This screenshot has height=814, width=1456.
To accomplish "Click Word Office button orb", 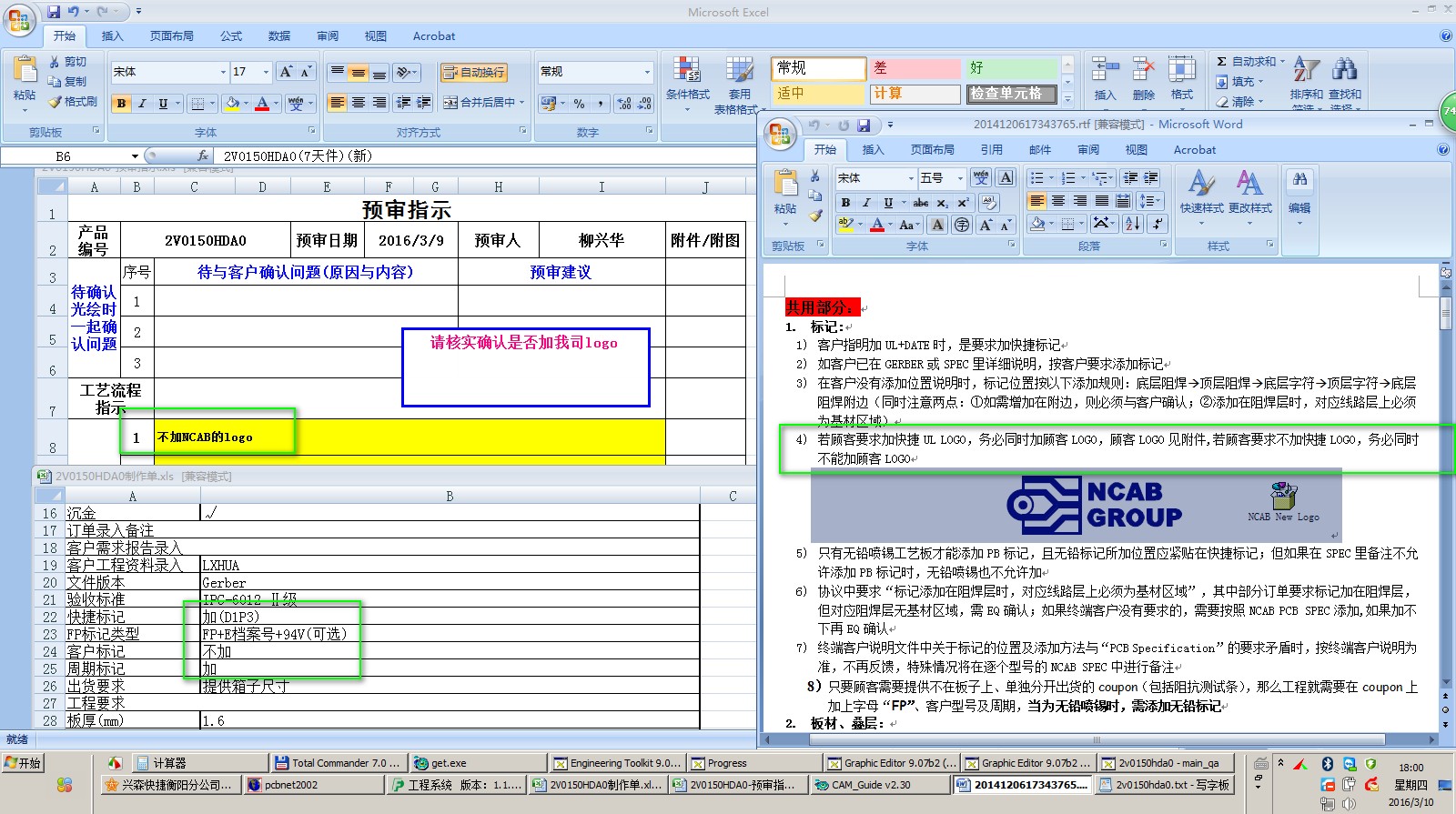I will tap(780, 135).
